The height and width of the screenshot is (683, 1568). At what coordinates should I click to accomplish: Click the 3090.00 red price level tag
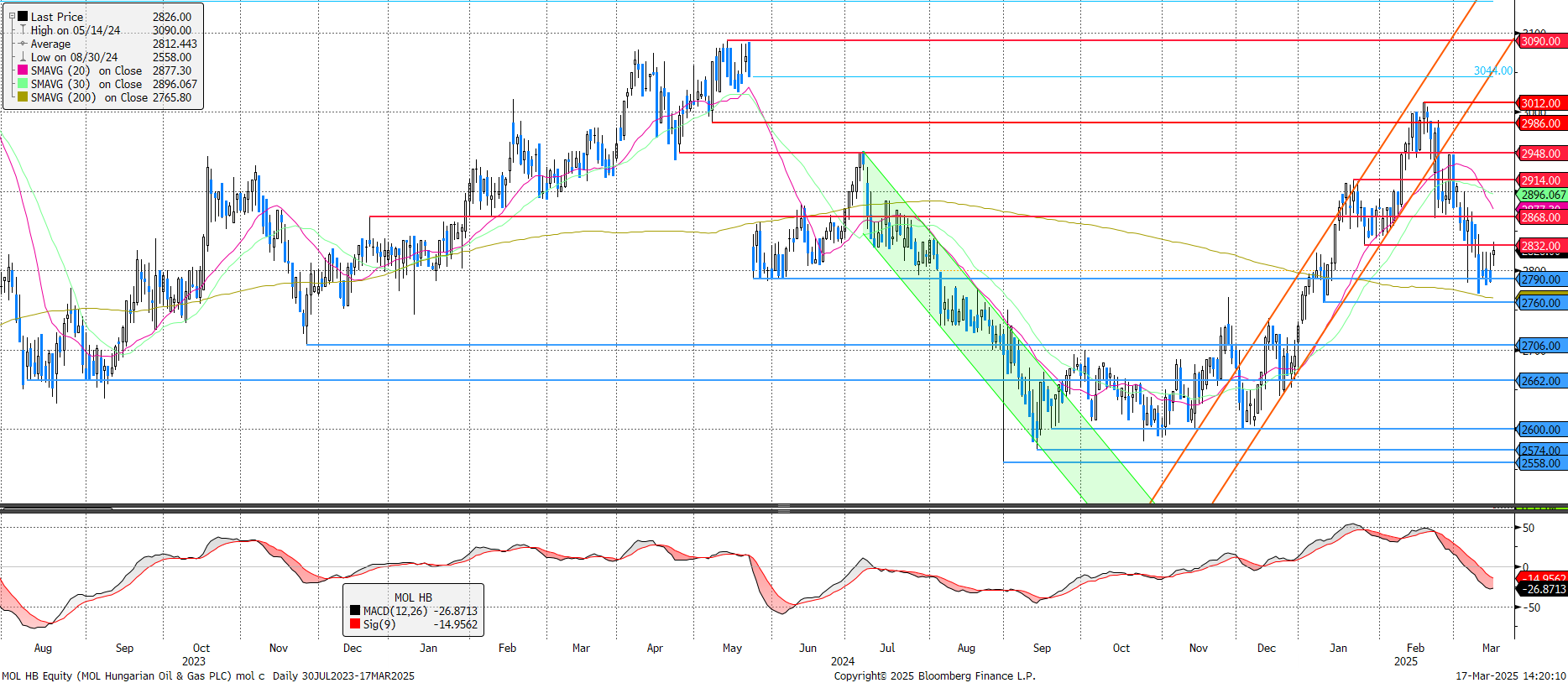coord(1541,41)
